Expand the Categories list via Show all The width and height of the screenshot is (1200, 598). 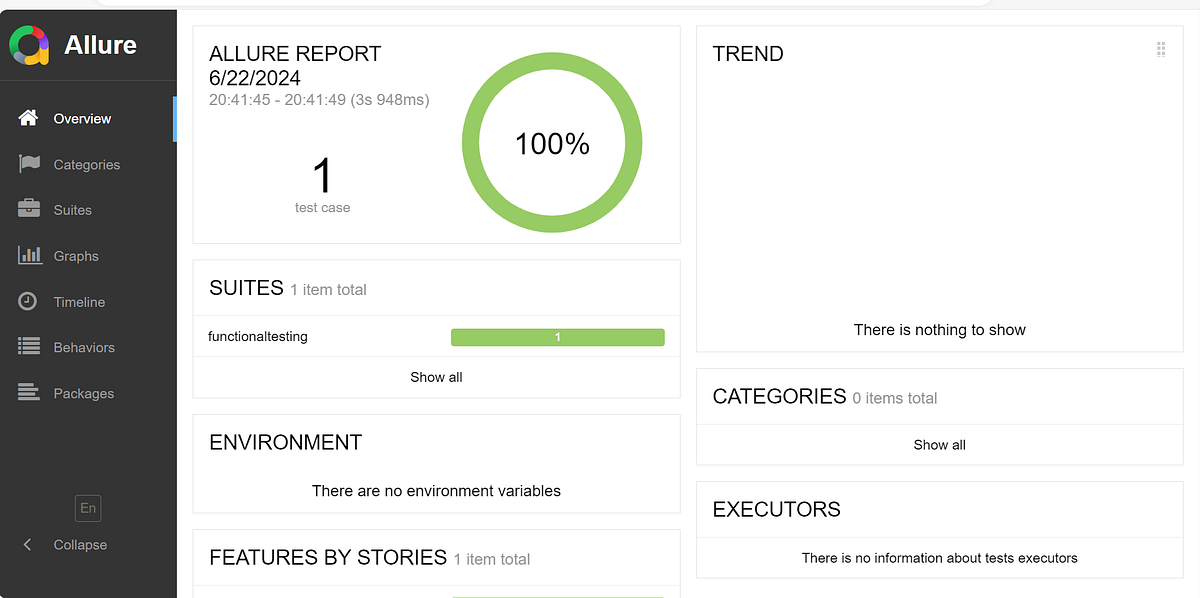(x=939, y=444)
